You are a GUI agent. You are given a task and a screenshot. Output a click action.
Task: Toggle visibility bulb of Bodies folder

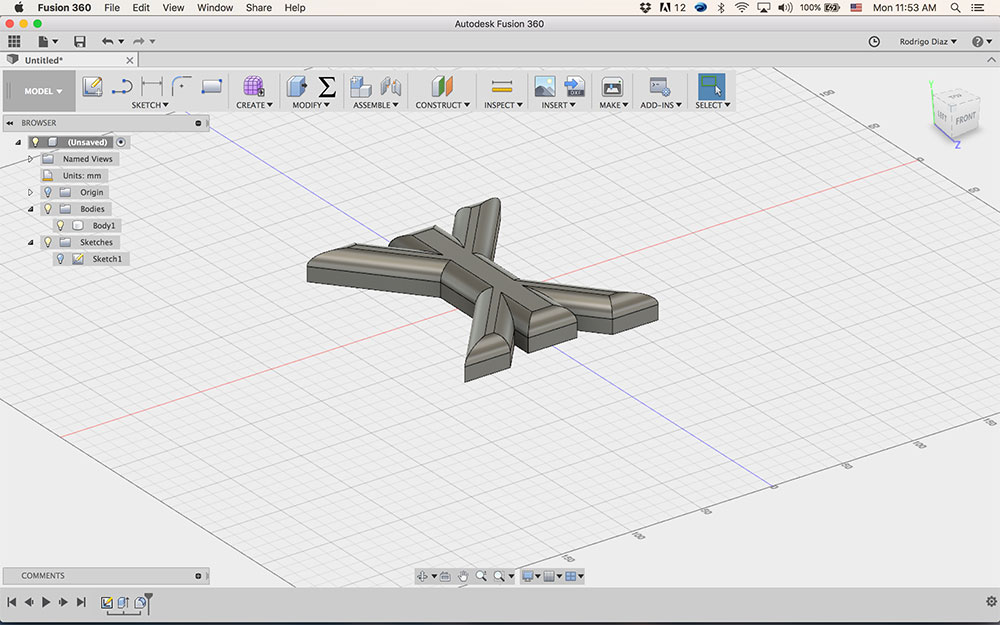click(48, 209)
